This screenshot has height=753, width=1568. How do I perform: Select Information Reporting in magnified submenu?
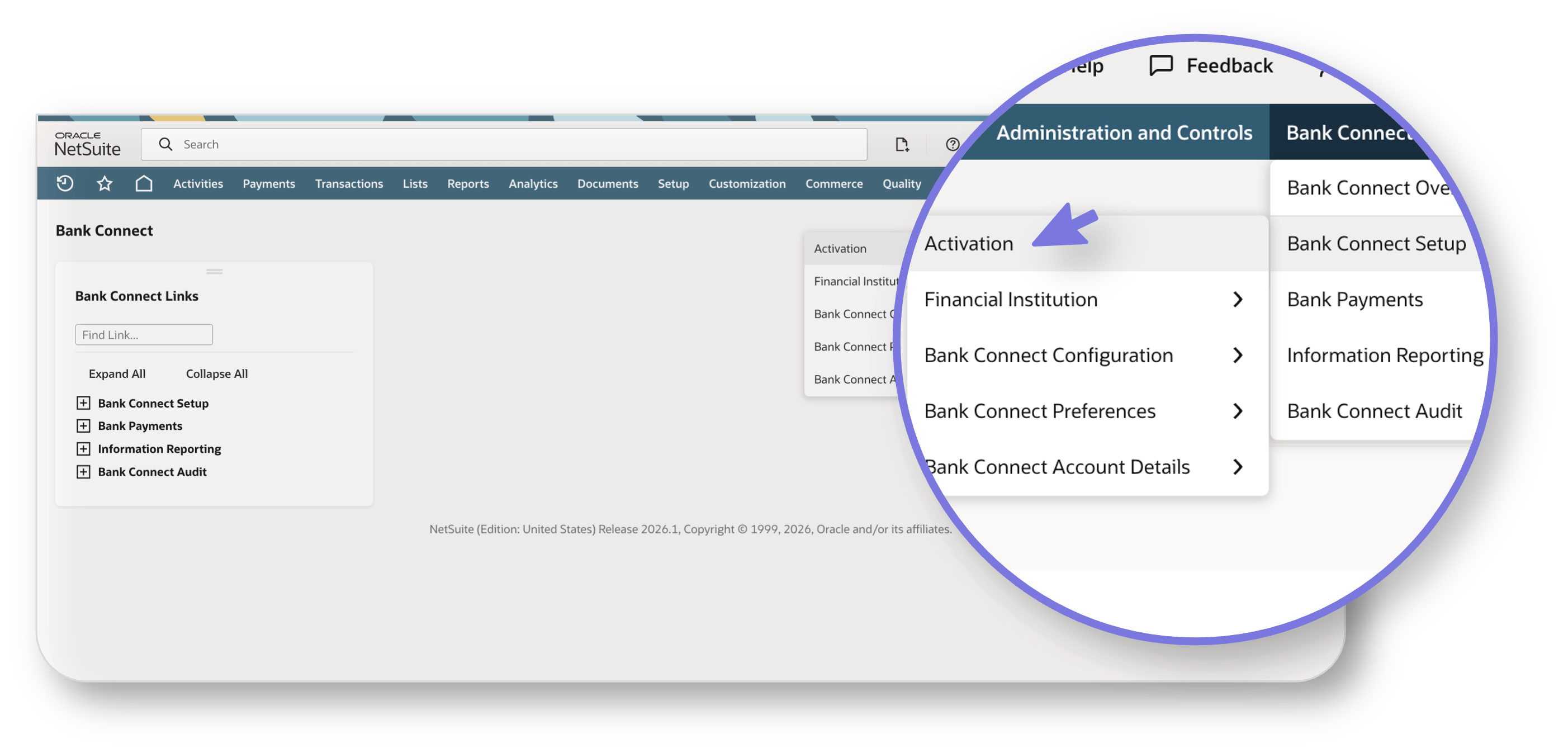tap(1385, 355)
